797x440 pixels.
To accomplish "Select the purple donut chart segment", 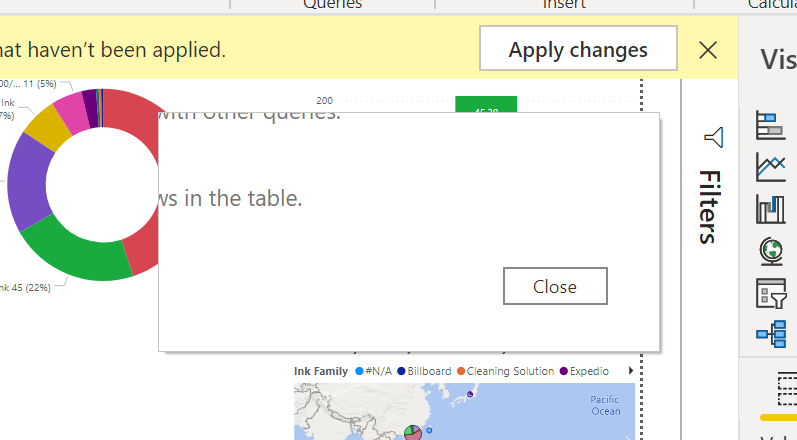I will (x=29, y=182).
